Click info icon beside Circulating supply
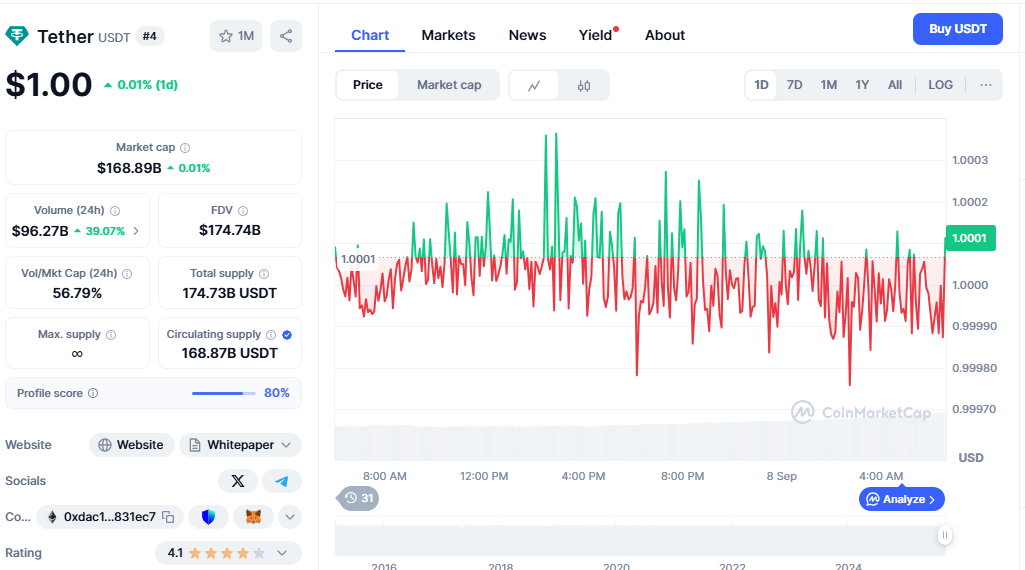The width and height of the screenshot is (1025, 570). click(271, 335)
